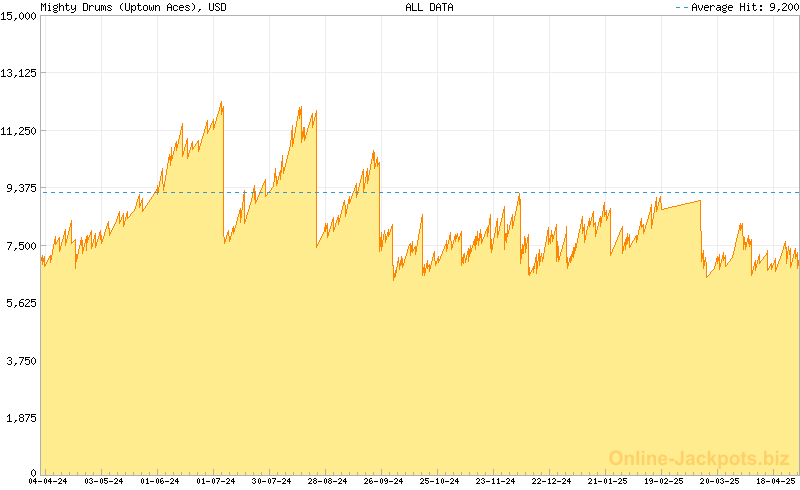Click the Mighty Drums (Uptown Aces) chart title
Image resolution: width=800 pixels, height=490 pixels.
(x=133, y=7)
